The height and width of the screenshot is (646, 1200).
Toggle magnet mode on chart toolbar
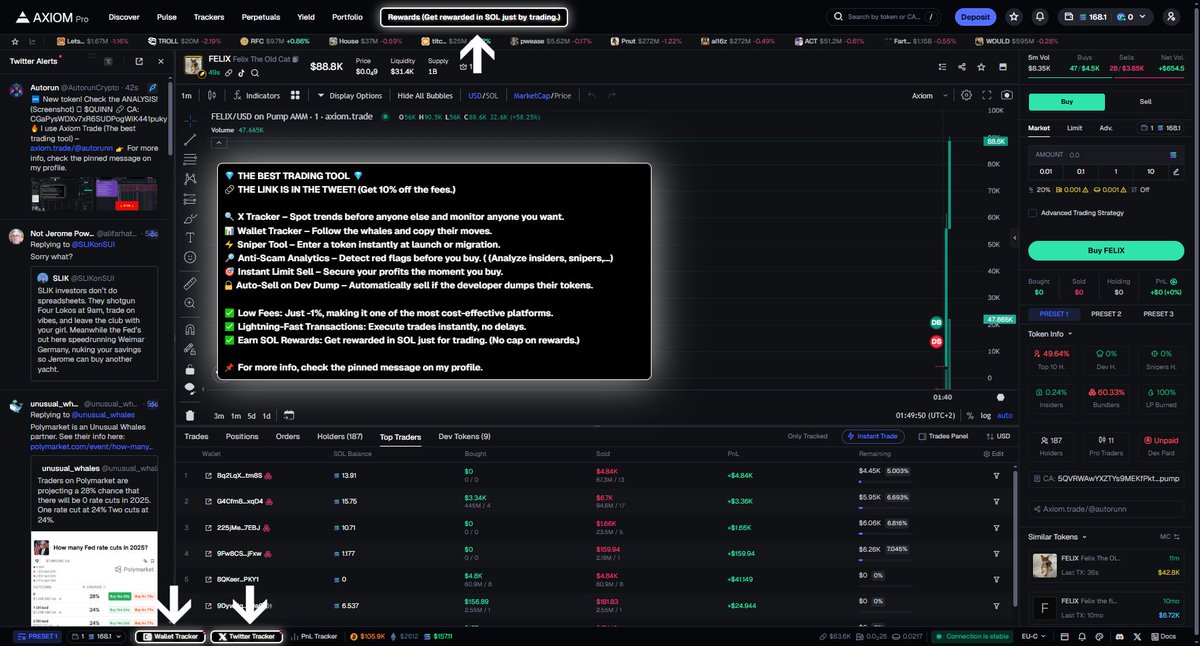tap(190, 330)
